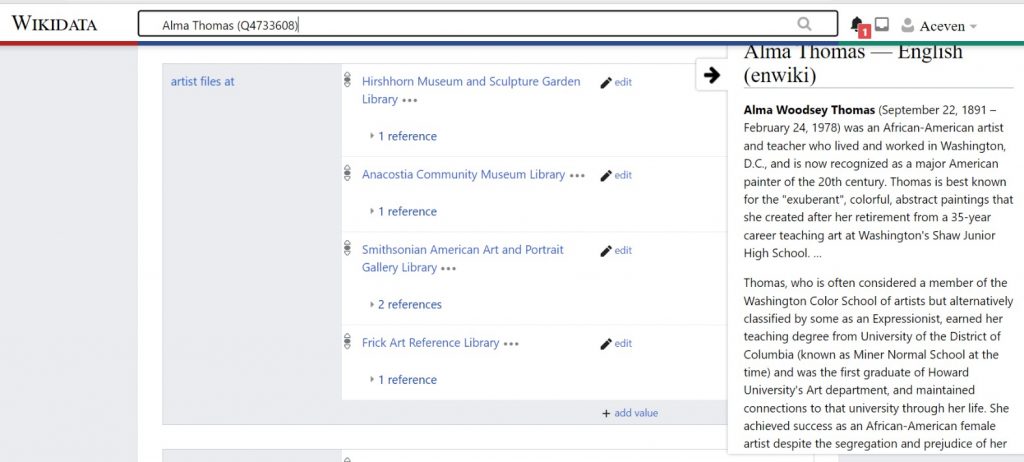1024x462 pixels.
Task: Click the ellipsis after Smithsonian Gallery Library
Action: tap(448, 269)
